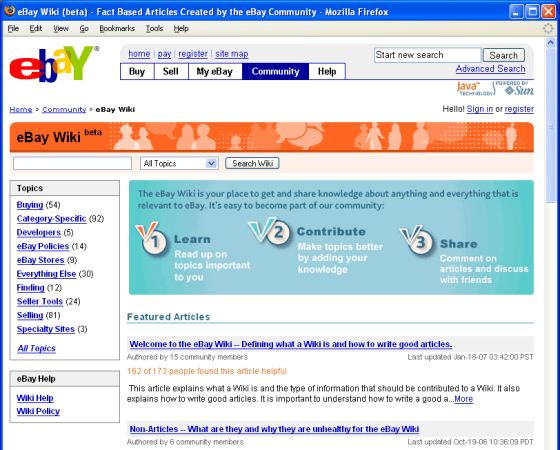560x450 pixels.
Task: Click the Sign in link
Action: (480, 109)
